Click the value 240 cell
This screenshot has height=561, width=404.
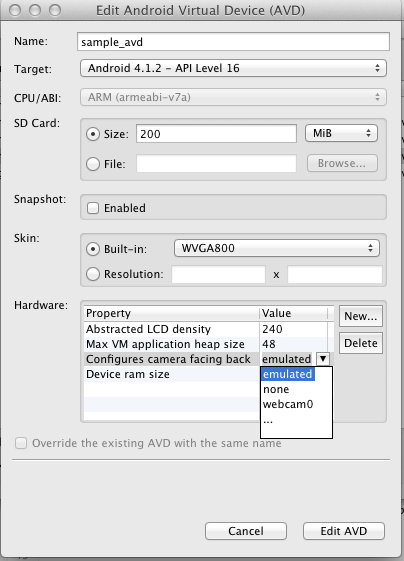pyautogui.click(x=293, y=329)
